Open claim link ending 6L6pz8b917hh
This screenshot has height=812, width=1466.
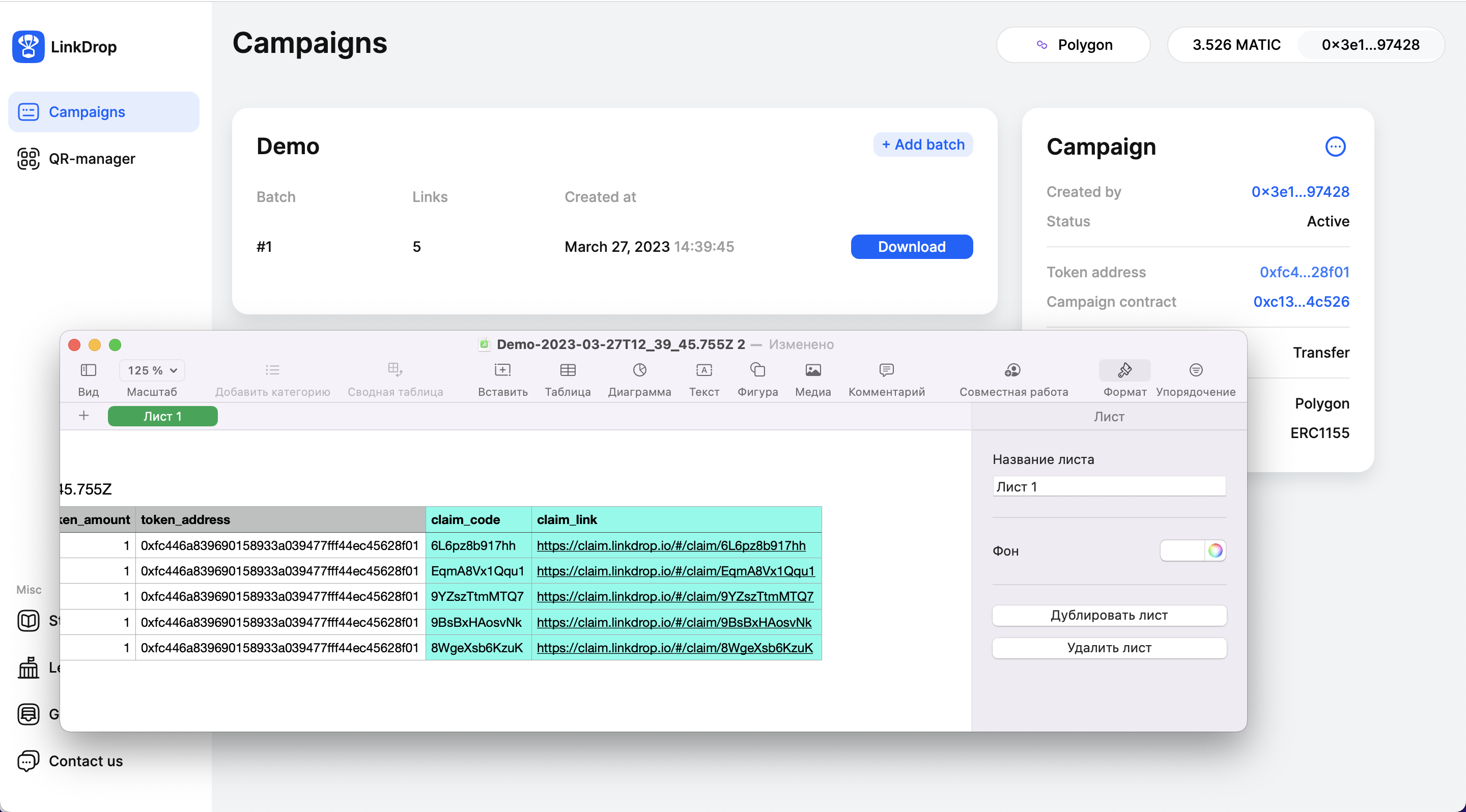671,545
